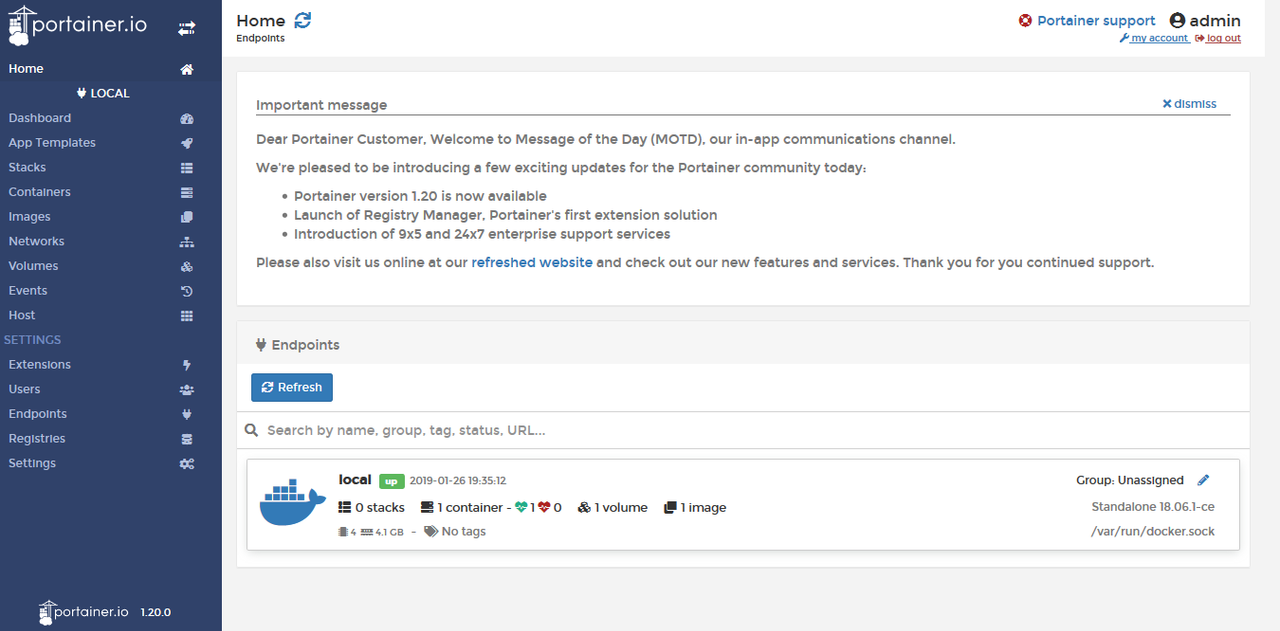Open the Portainer support link

point(1096,21)
